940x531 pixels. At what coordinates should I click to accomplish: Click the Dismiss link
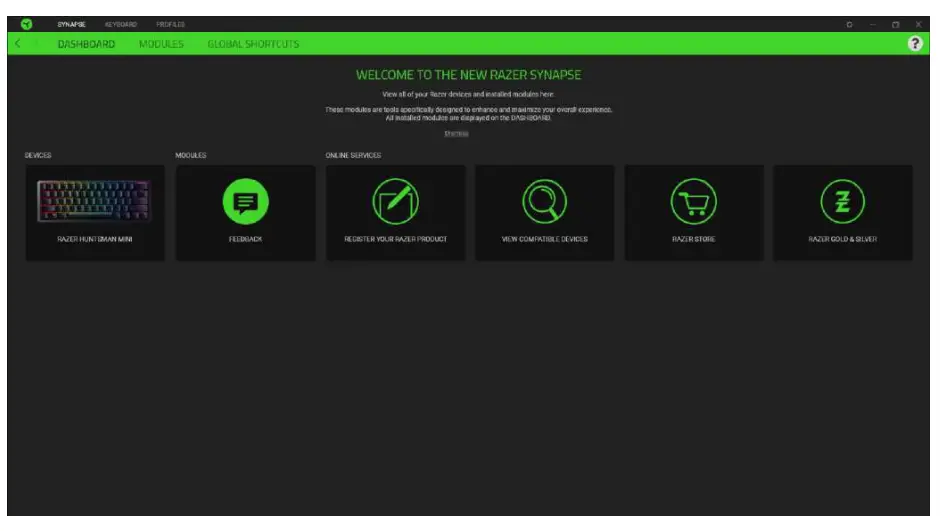456,134
